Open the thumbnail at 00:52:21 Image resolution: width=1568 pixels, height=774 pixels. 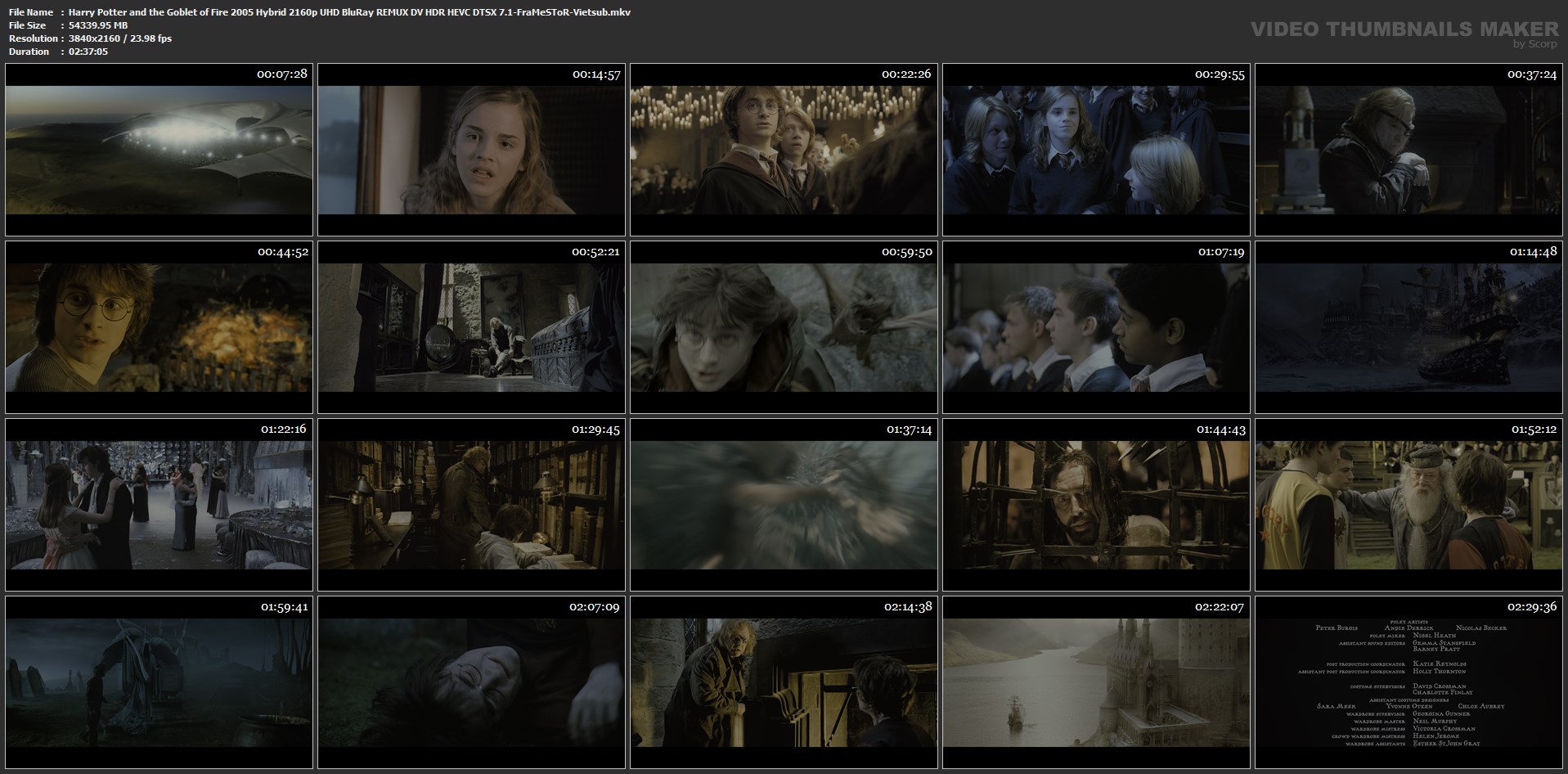click(471, 327)
